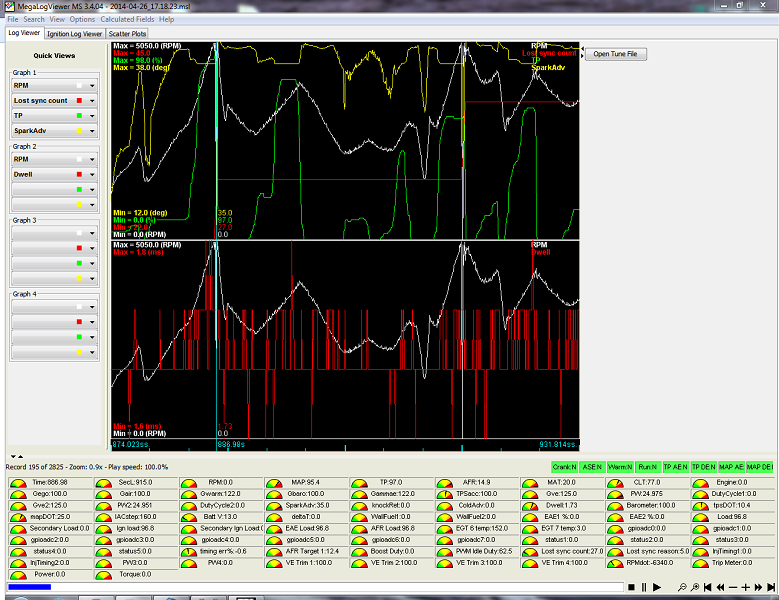This screenshot has width=779, height=600.
Task: Pause the log playback
Action: (x=645, y=586)
